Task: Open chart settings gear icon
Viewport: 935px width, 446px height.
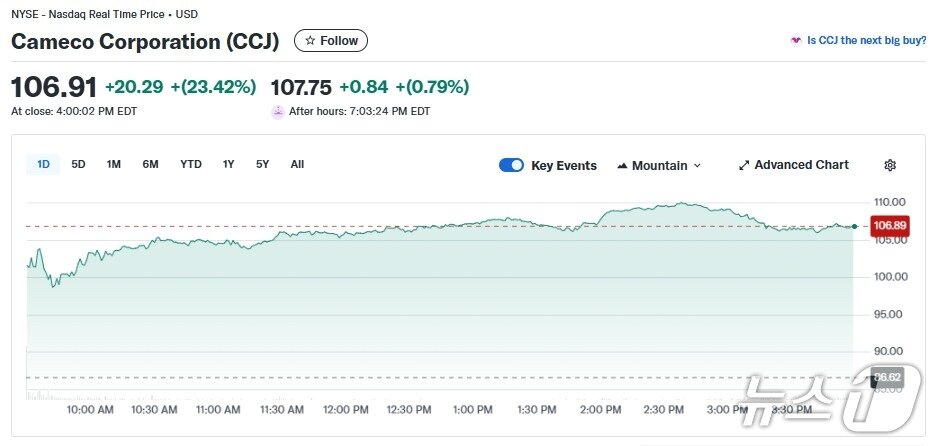Action: 890,165
